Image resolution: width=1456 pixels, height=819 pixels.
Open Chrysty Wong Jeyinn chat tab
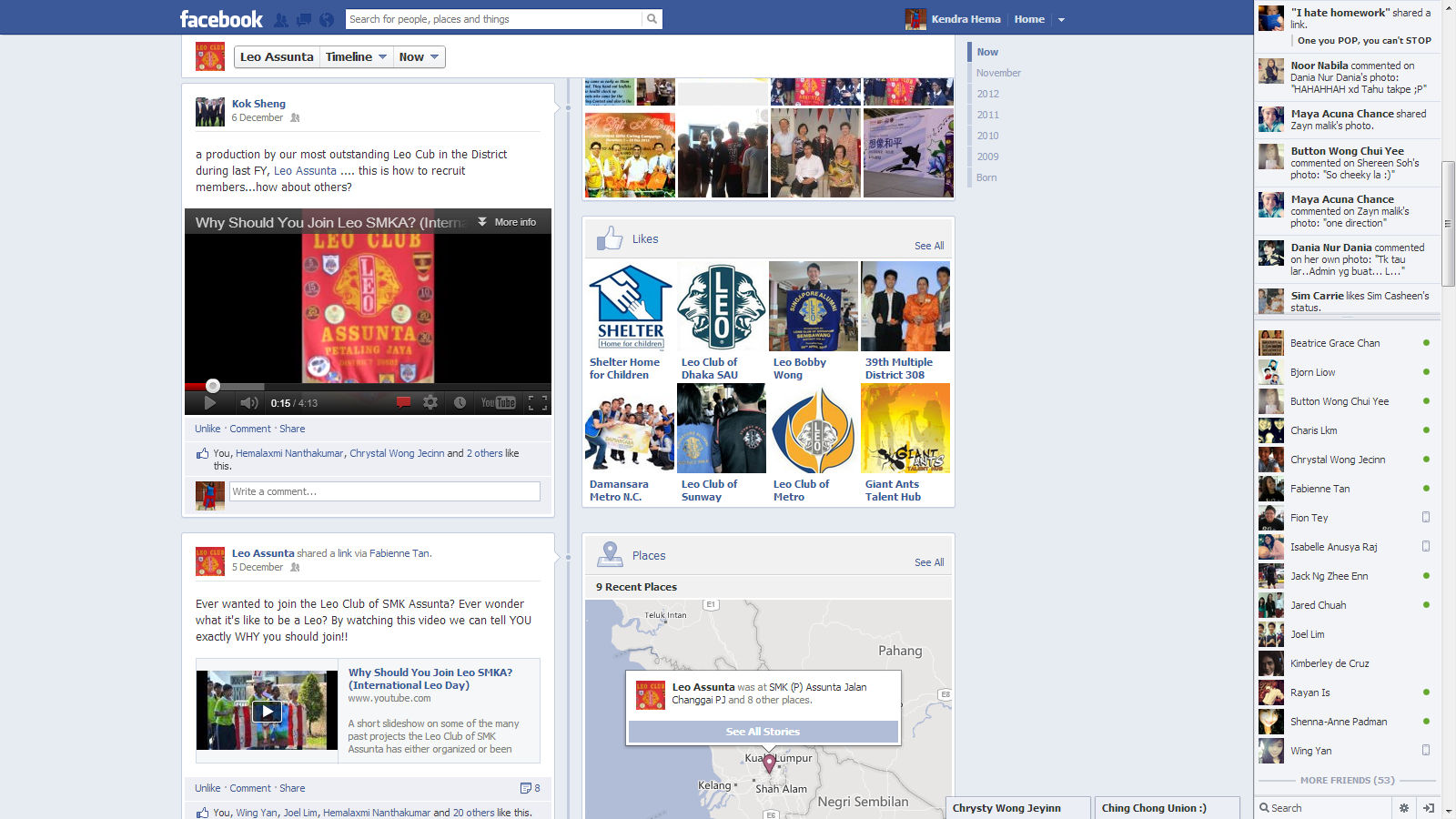click(1017, 808)
